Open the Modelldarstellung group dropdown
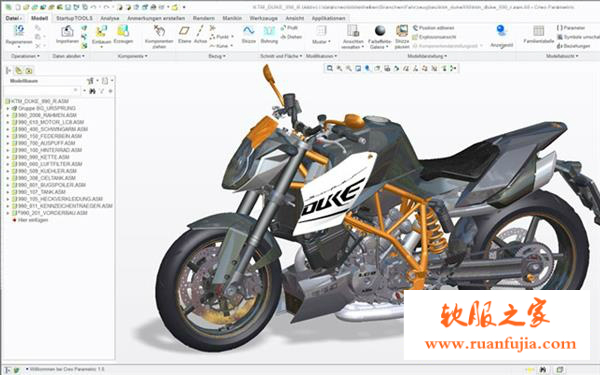This screenshot has height=375, width=600. [427, 56]
